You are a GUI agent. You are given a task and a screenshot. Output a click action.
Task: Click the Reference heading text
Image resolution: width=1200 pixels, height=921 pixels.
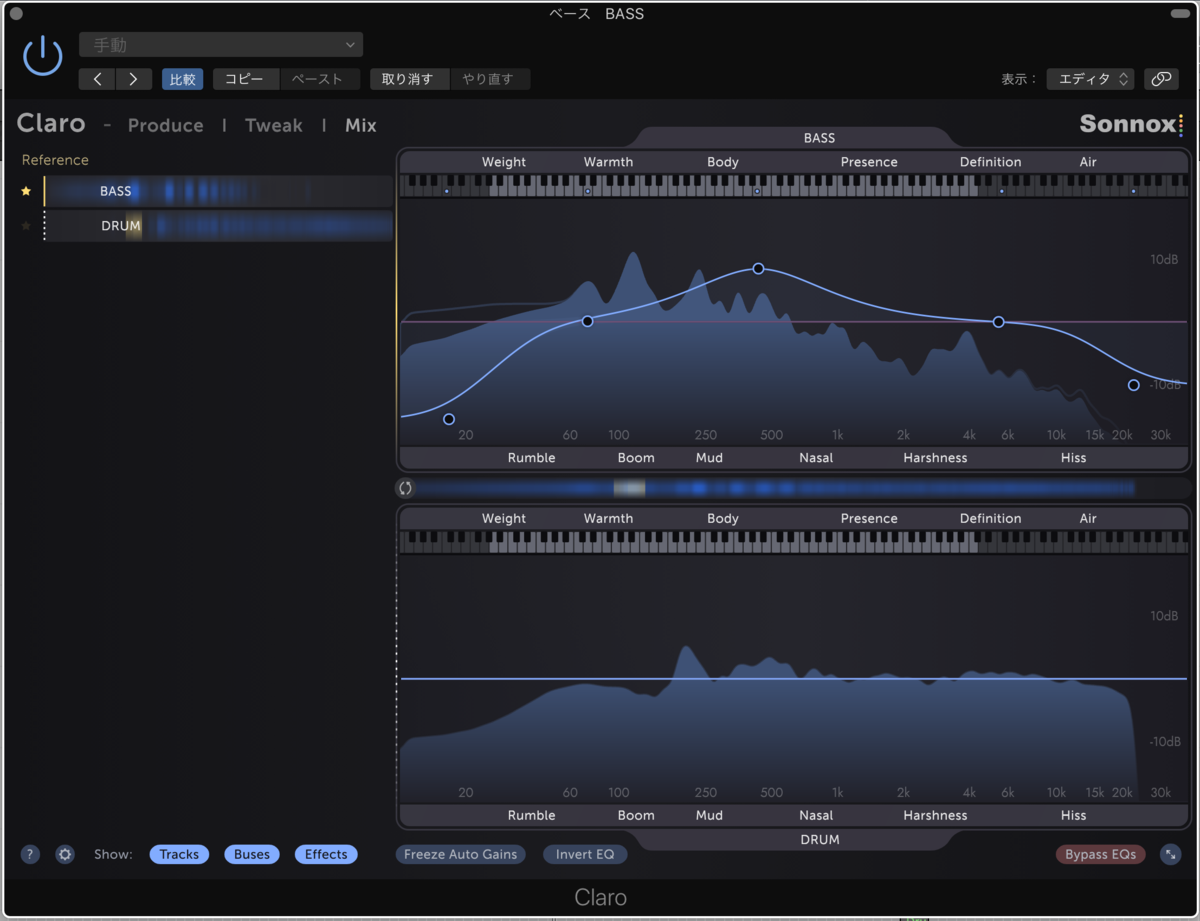click(55, 160)
